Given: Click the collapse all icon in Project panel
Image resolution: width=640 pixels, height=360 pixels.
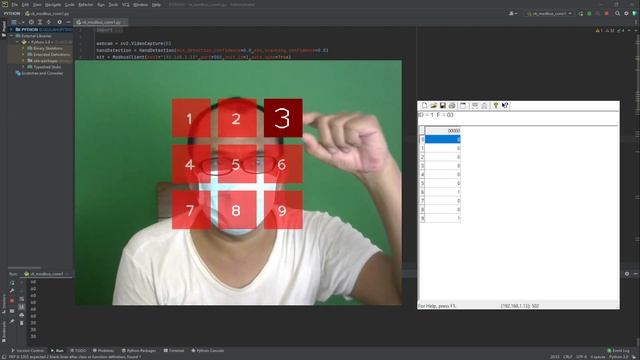Looking at the screenshot, I should click(x=49, y=22).
